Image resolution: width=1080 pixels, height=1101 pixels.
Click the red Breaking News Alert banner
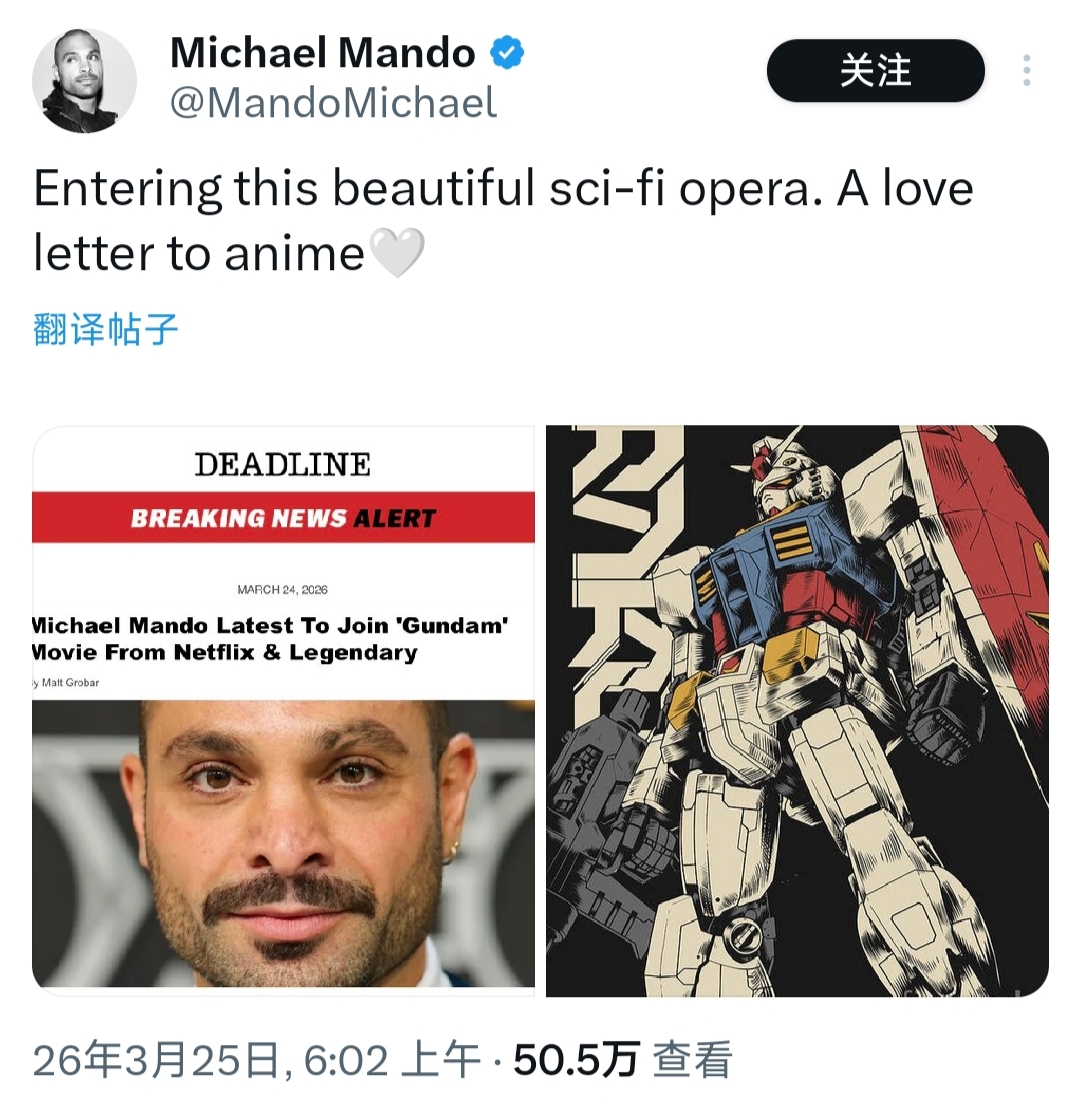pyautogui.click(x=284, y=517)
